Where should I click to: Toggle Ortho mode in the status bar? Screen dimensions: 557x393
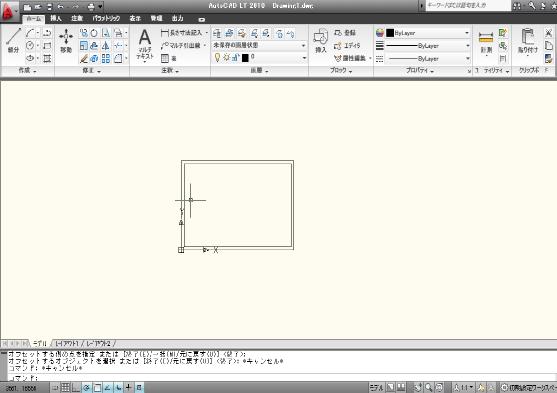76,387
